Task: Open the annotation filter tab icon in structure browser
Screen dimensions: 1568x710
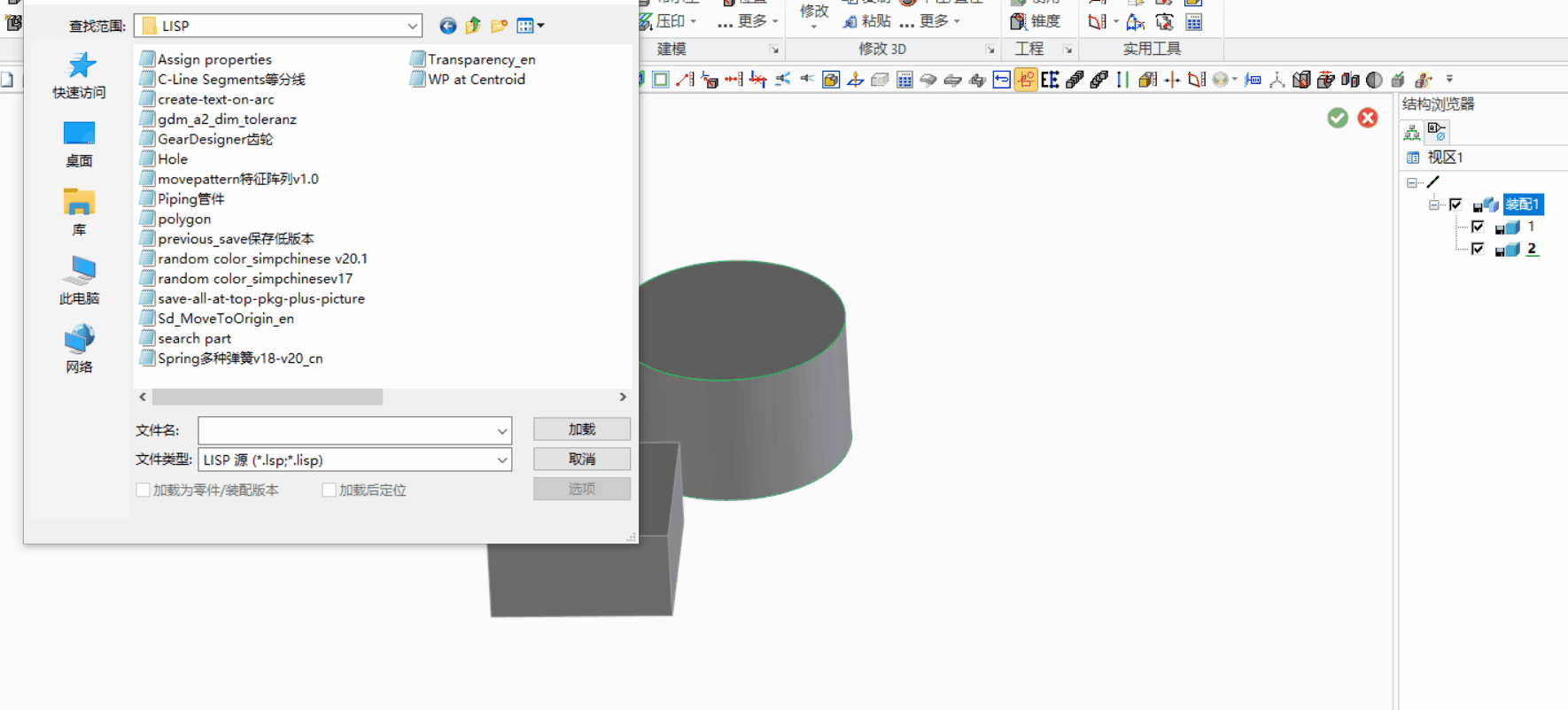Action: tap(1437, 133)
